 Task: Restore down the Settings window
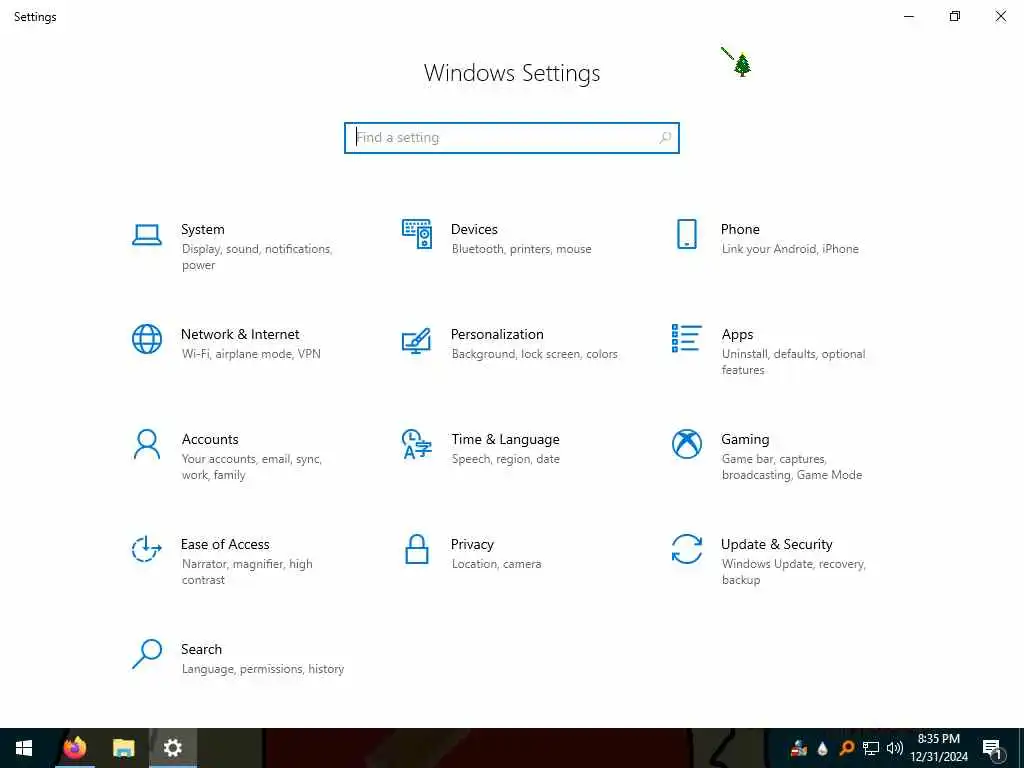(955, 16)
